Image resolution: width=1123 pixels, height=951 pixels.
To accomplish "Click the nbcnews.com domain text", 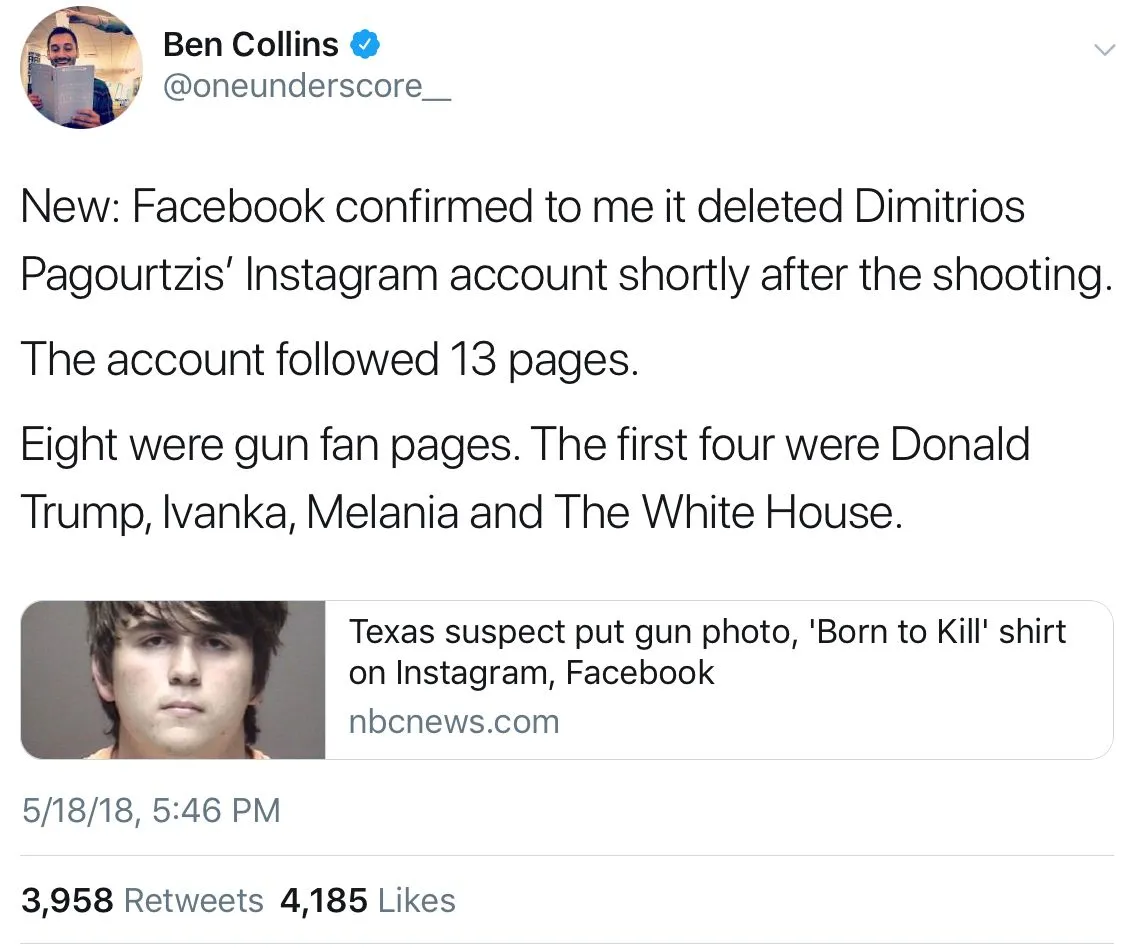I will 453,721.
